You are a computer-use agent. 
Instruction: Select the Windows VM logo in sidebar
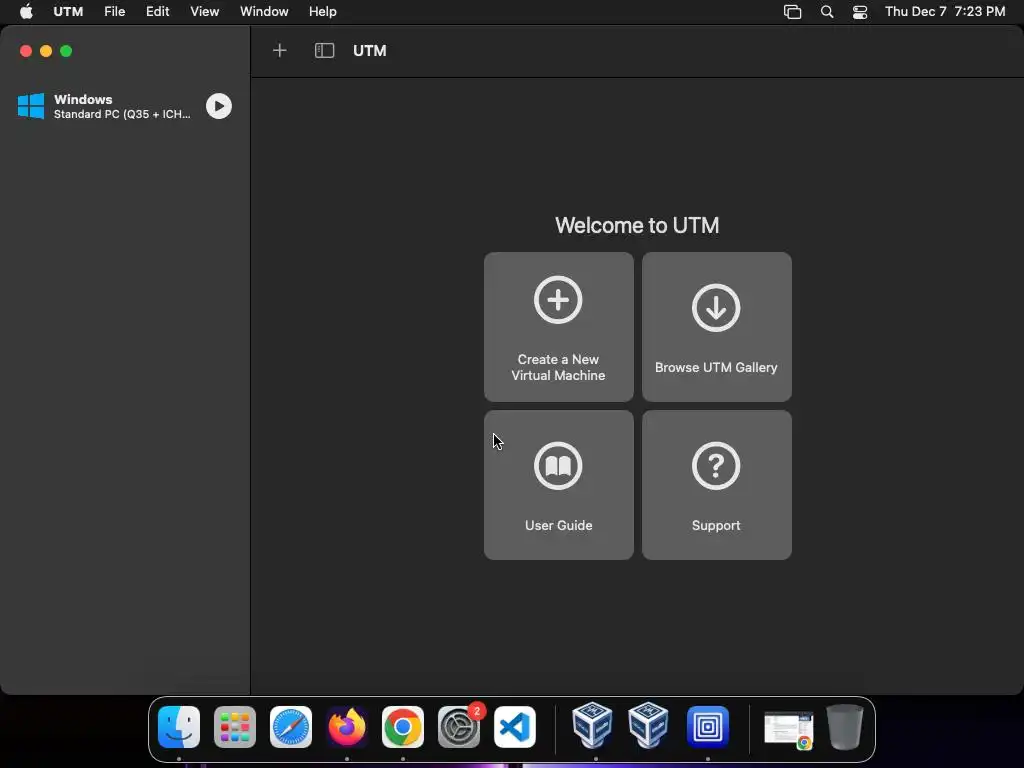31,106
